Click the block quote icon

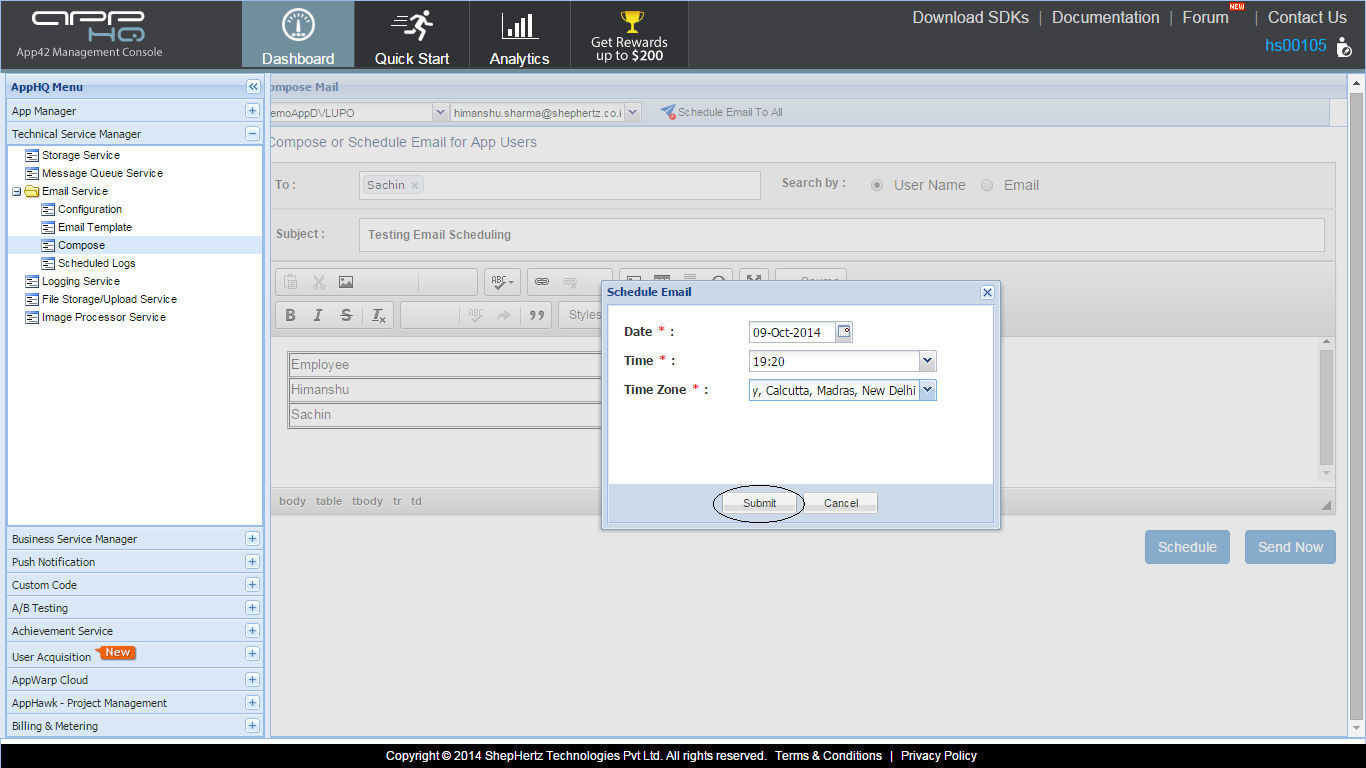(537, 315)
